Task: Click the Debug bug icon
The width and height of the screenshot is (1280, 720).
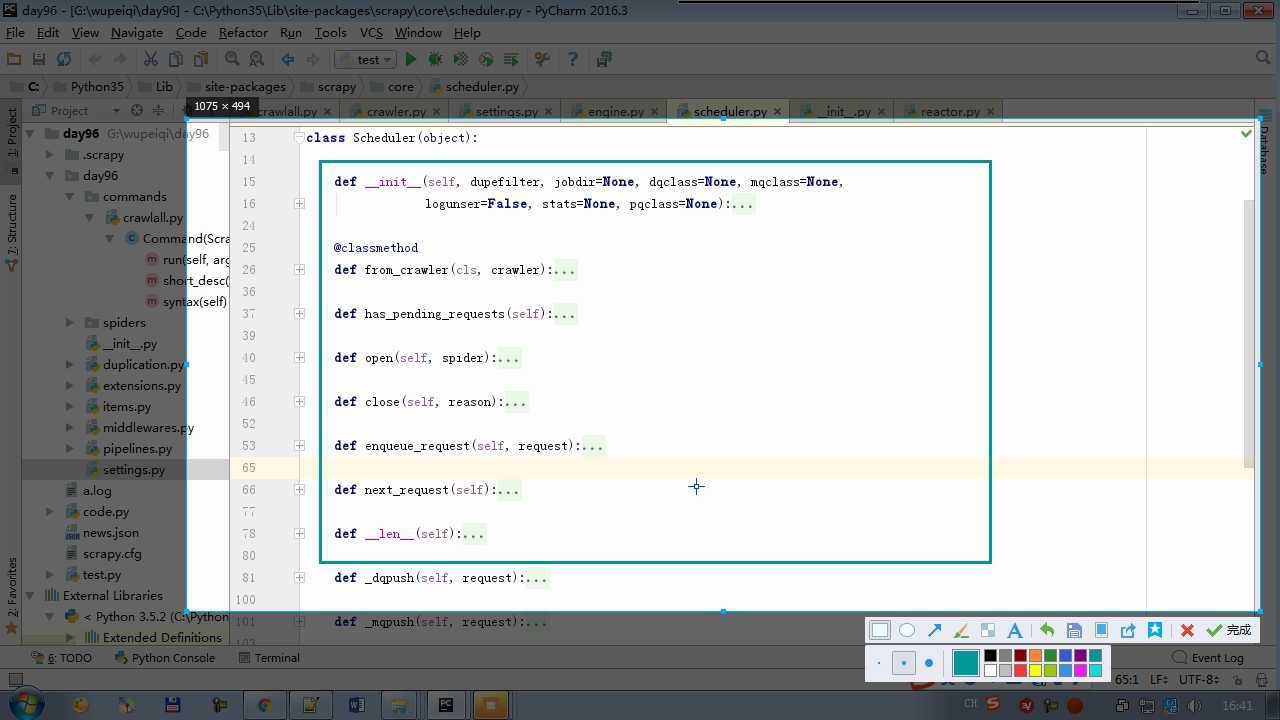Action: [x=435, y=60]
